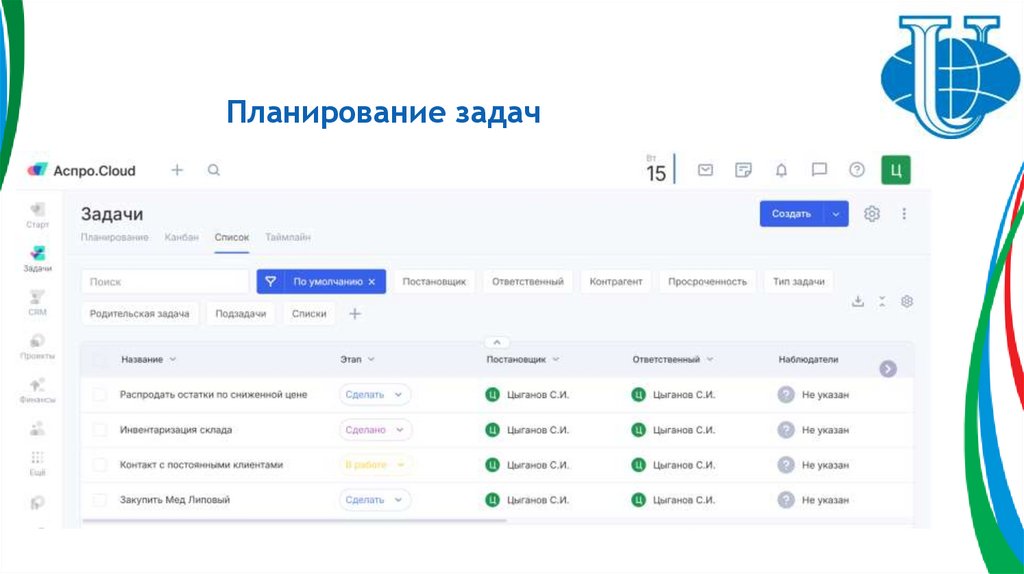The height and width of the screenshot is (574, 1024).
Task: Open task Закупить Мед Липовый
Action: tap(175, 500)
